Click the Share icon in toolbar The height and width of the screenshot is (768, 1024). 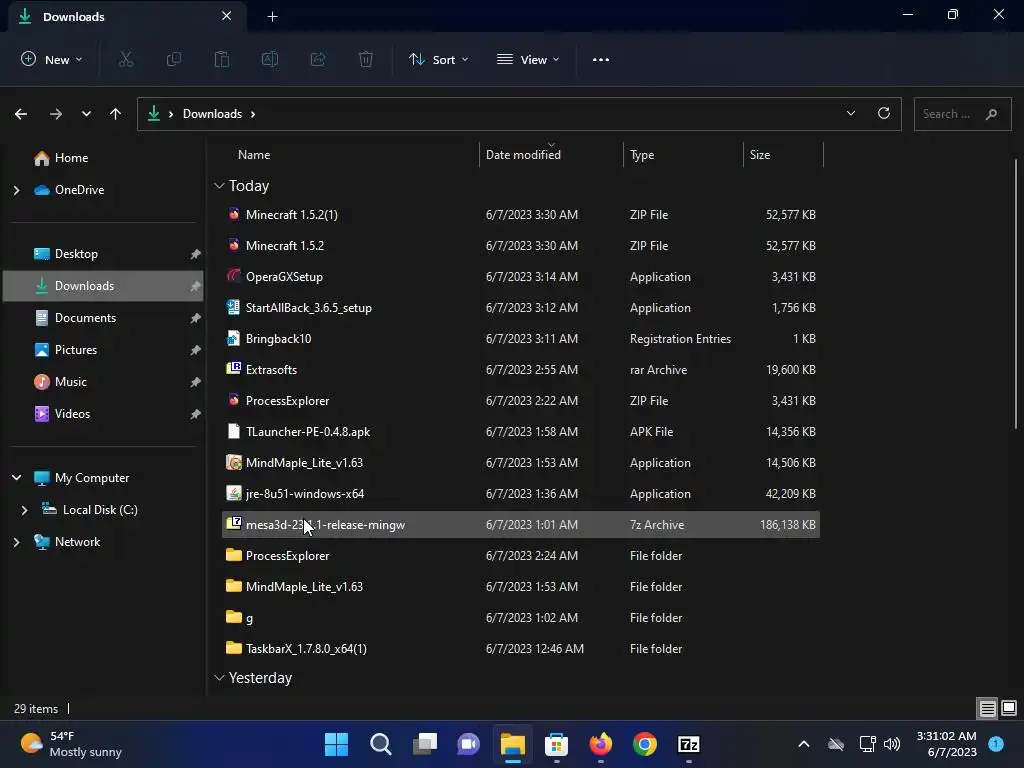click(x=318, y=59)
